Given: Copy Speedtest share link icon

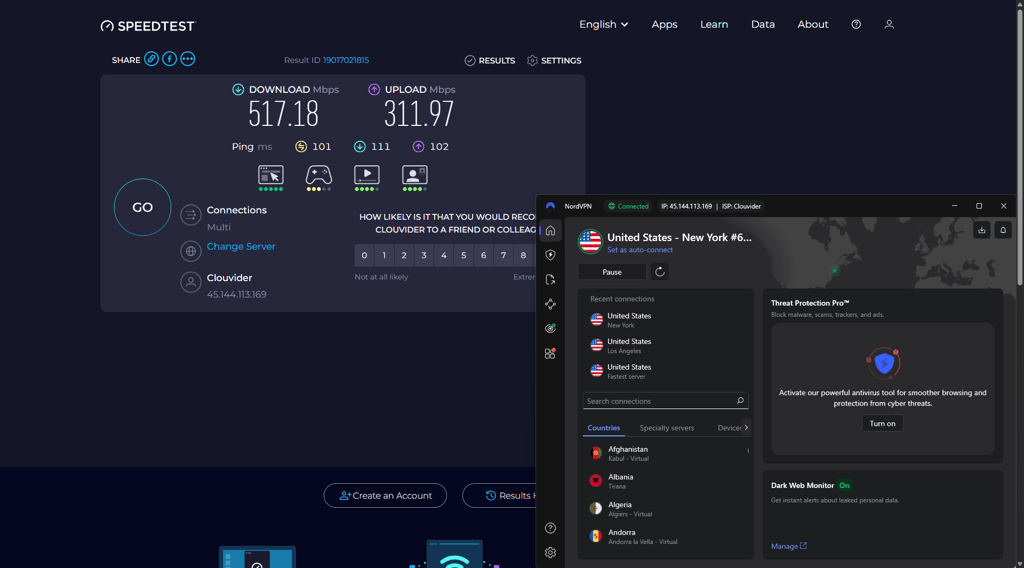Looking at the screenshot, I should point(151,59).
